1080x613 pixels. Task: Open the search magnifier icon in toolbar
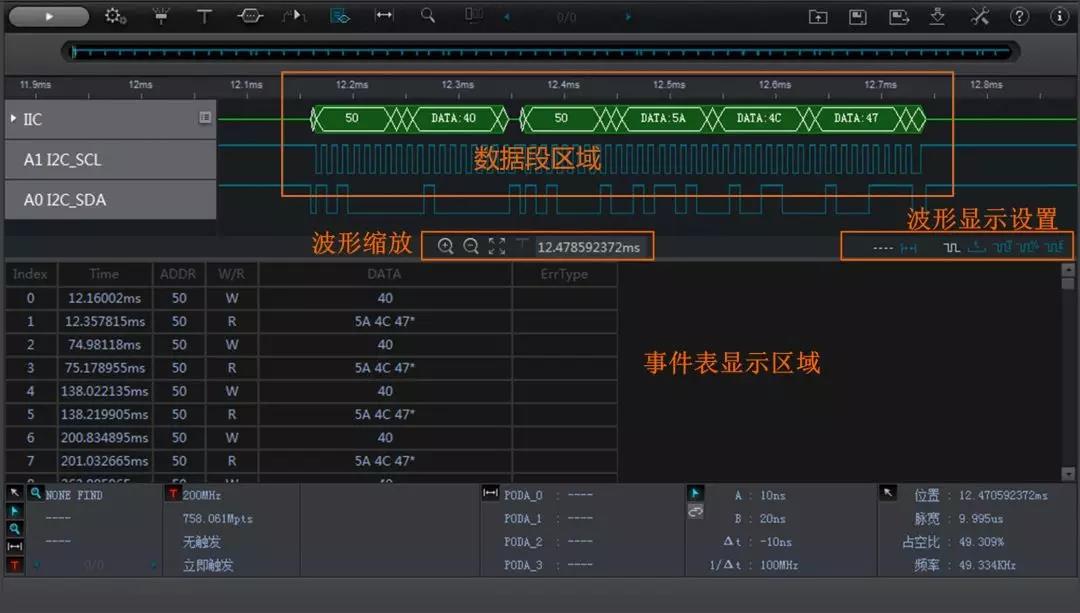point(428,16)
